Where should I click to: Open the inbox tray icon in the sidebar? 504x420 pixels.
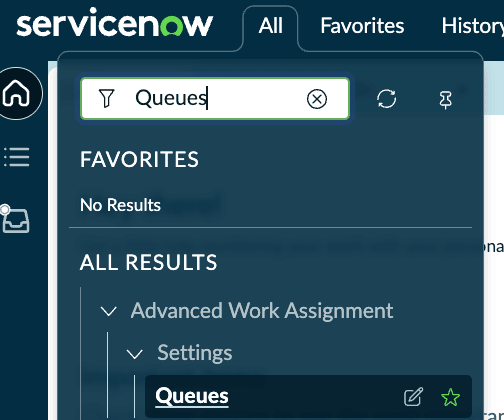pyautogui.click(x=15, y=219)
